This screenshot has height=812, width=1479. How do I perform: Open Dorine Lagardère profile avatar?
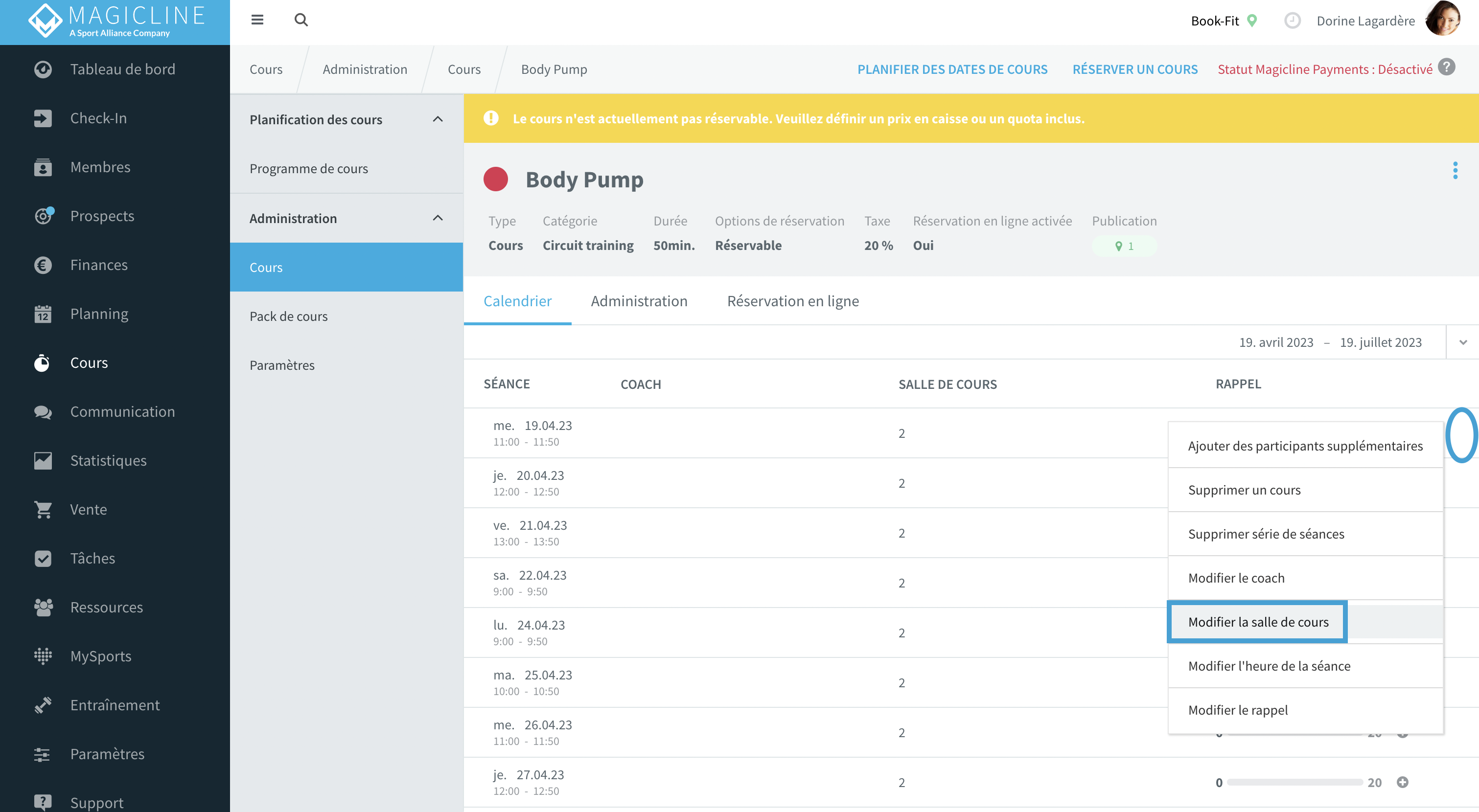pyautogui.click(x=1442, y=20)
